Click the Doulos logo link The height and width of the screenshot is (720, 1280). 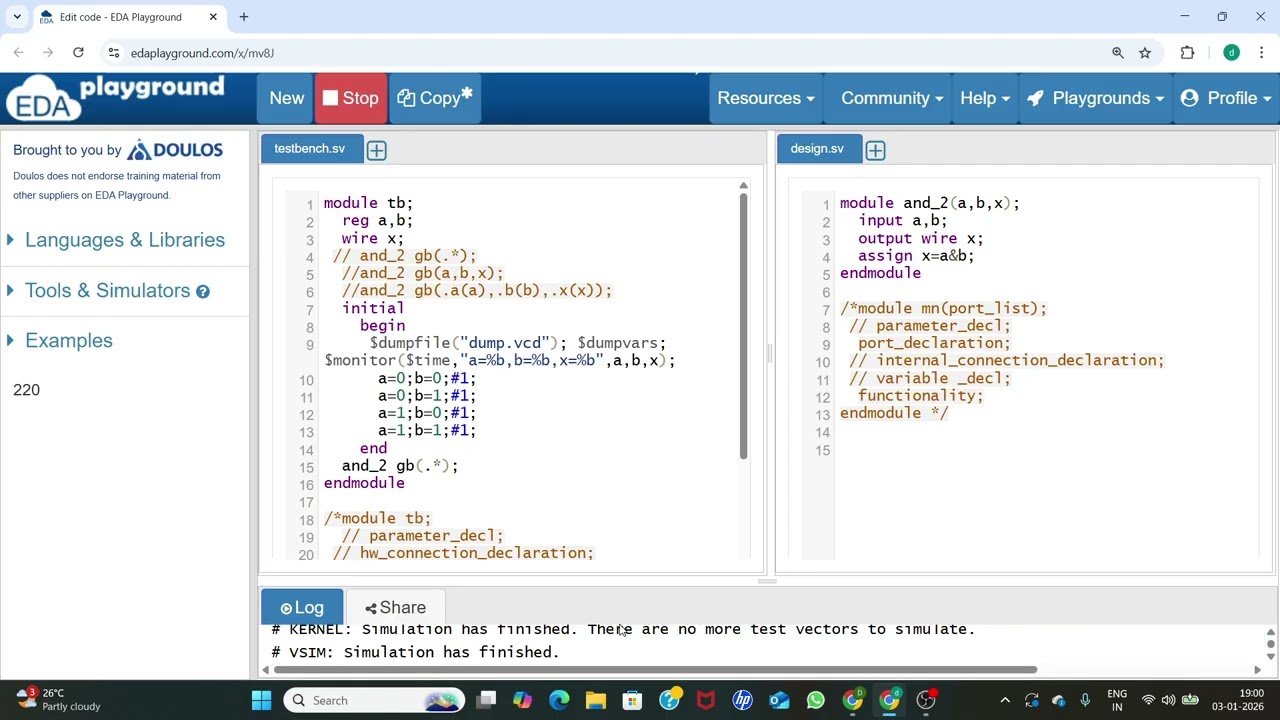click(x=175, y=150)
